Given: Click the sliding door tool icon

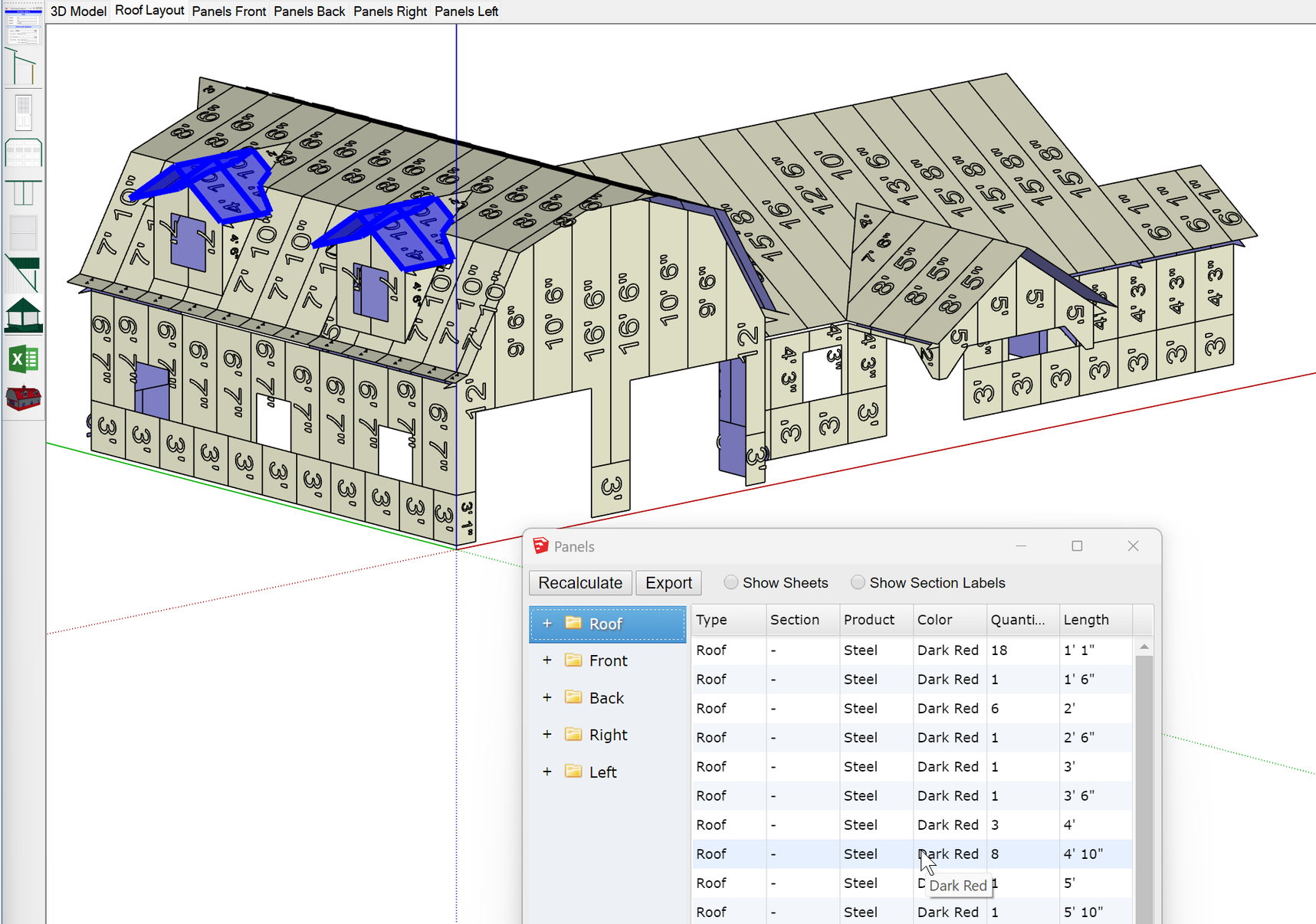Looking at the screenshot, I should pyautogui.click(x=23, y=192).
